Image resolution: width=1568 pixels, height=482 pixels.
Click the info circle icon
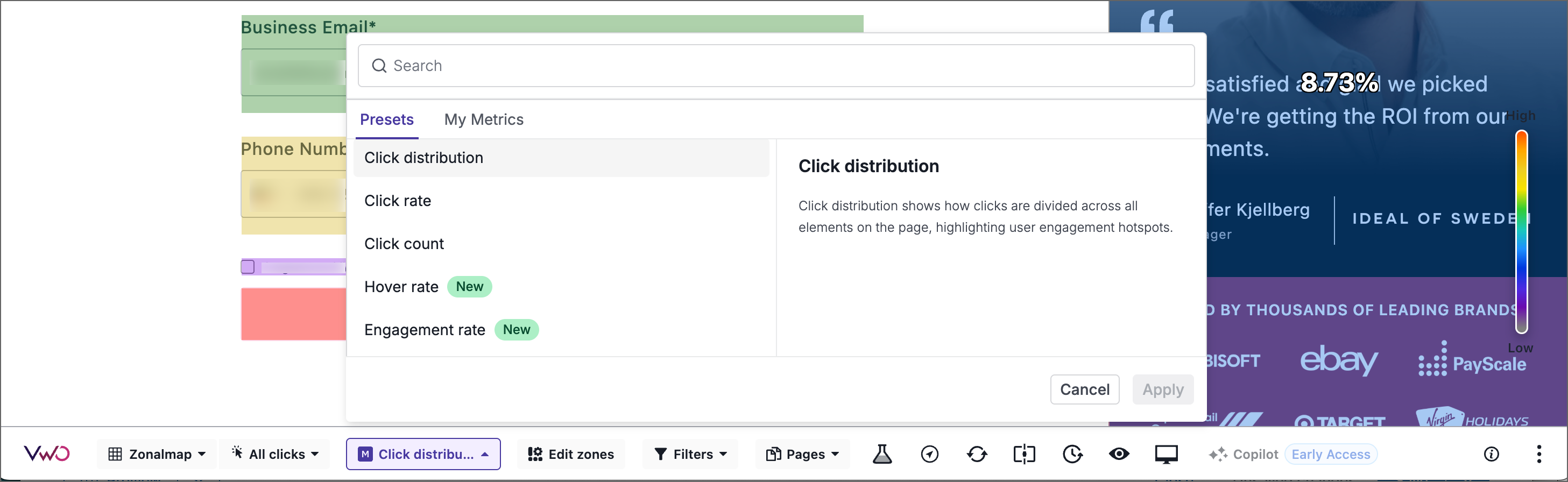coord(1491,454)
